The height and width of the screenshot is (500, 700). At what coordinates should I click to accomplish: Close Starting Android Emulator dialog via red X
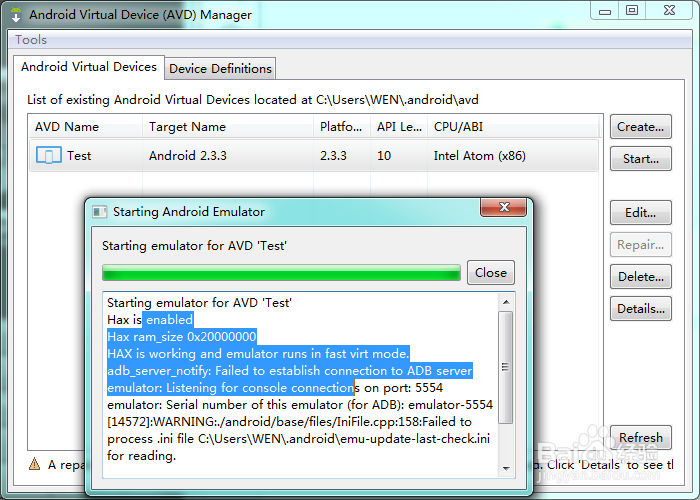coord(504,207)
